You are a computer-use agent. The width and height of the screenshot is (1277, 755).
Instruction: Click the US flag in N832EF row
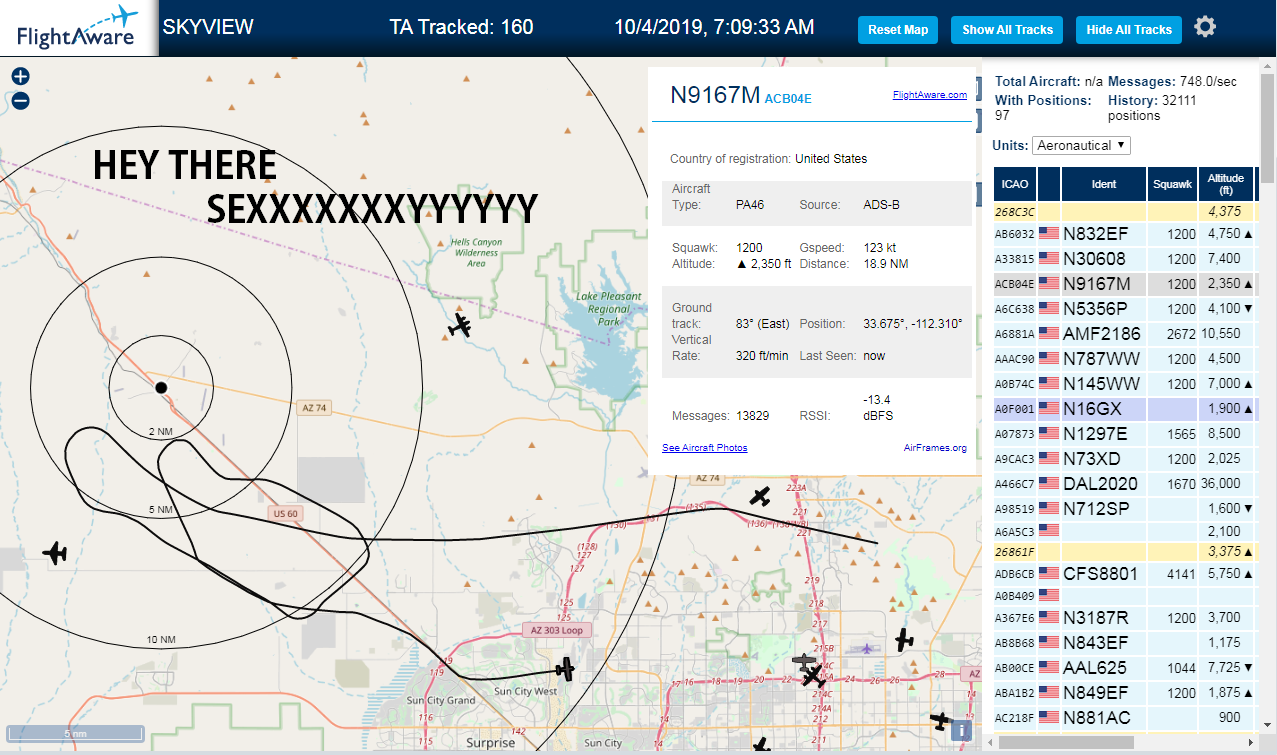1049,234
